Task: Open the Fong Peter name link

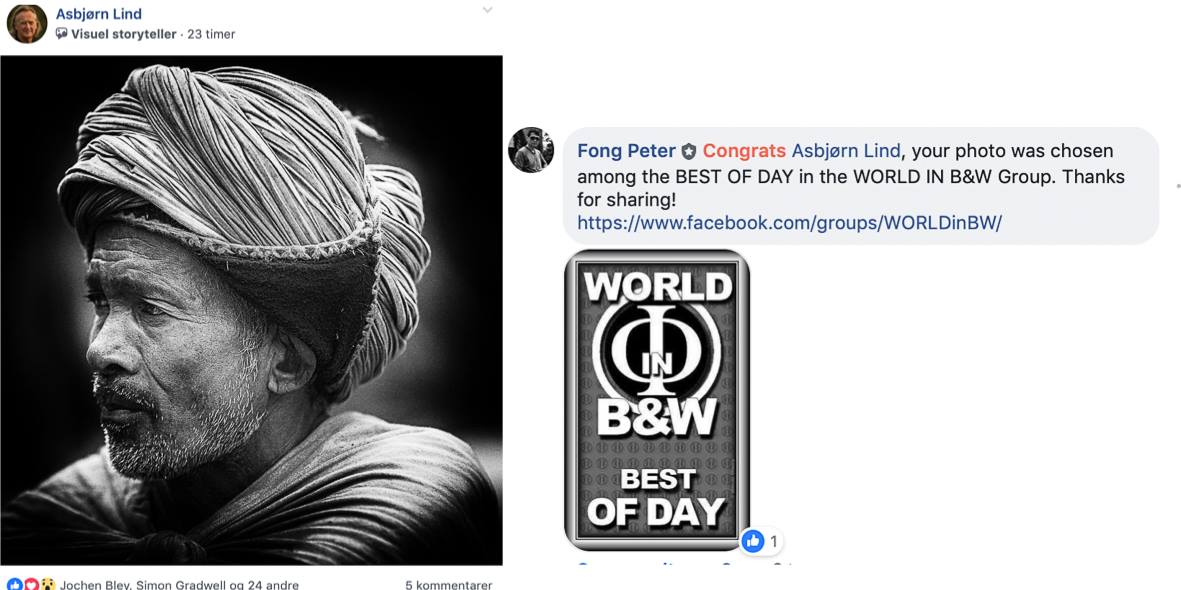Action: point(627,151)
